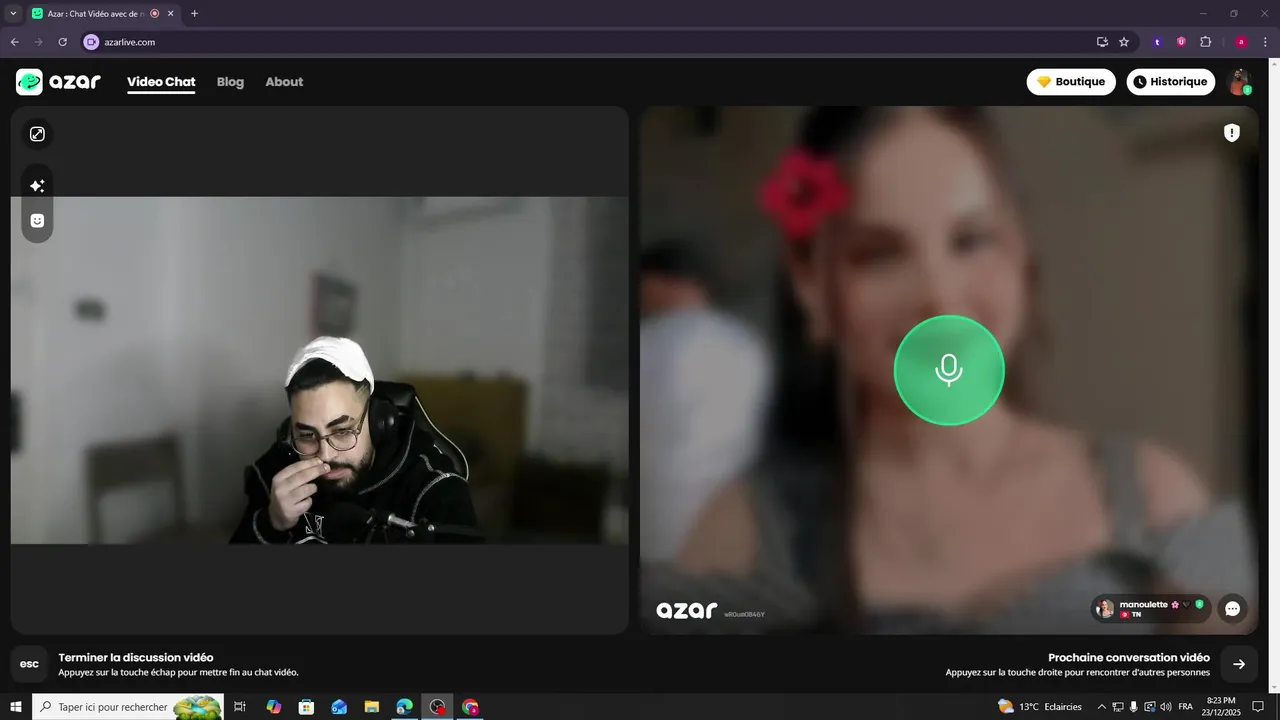The height and width of the screenshot is (720, 1280).
Task: Expand local video with the resize icon
Action: coord(37,134)
